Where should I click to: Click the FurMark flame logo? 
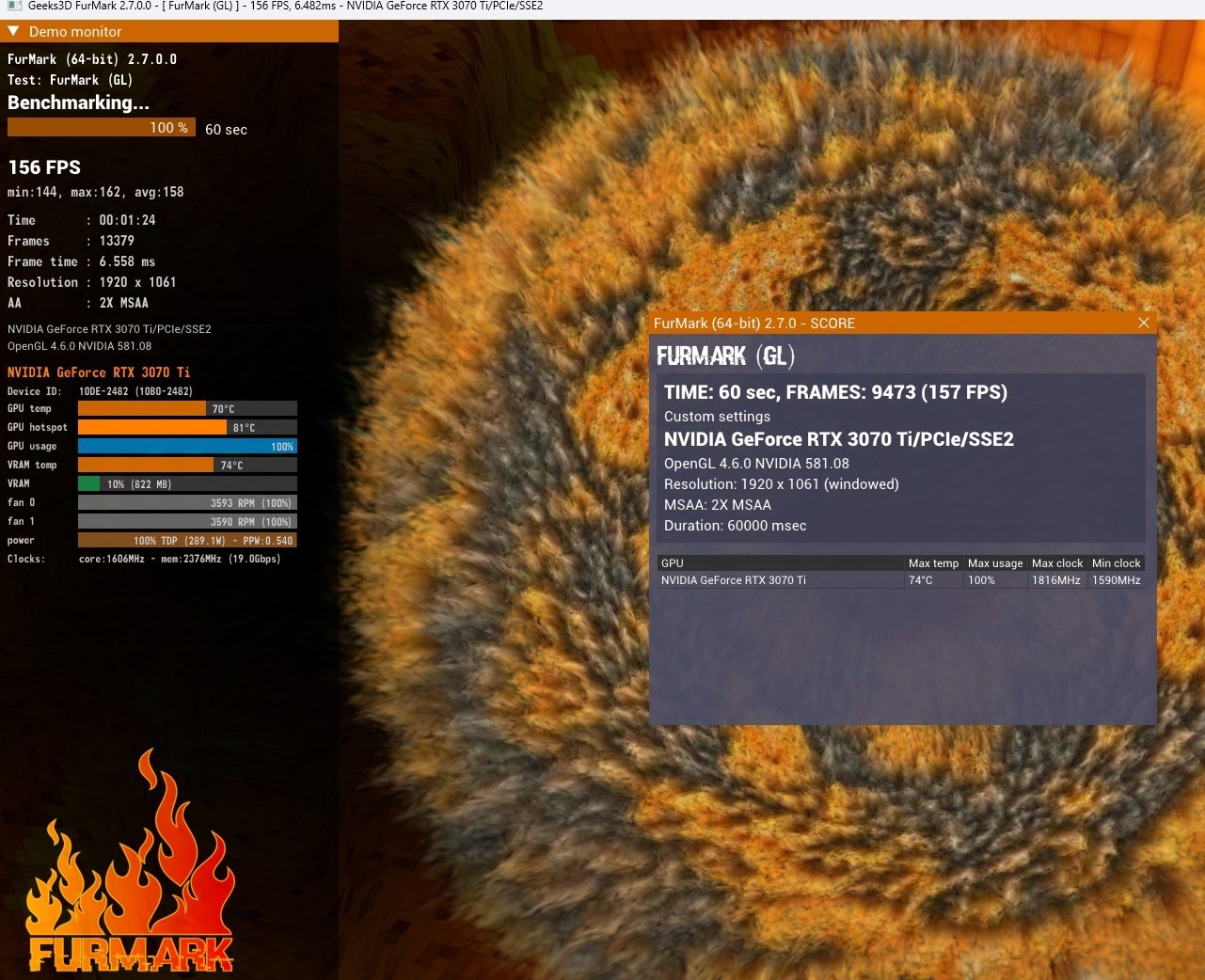tap(131, 861)
